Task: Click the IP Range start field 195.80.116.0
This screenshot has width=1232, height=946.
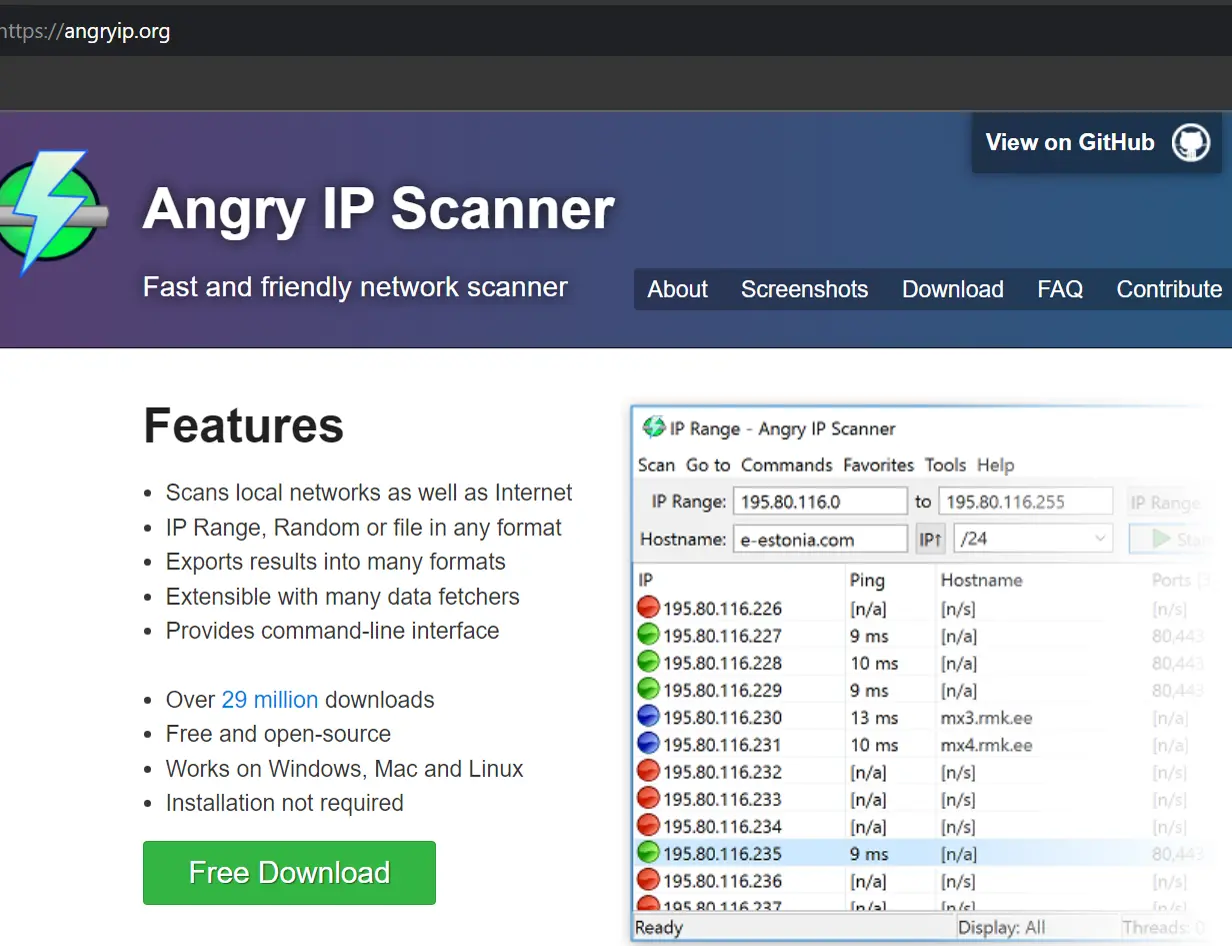Action: [819, 502]
